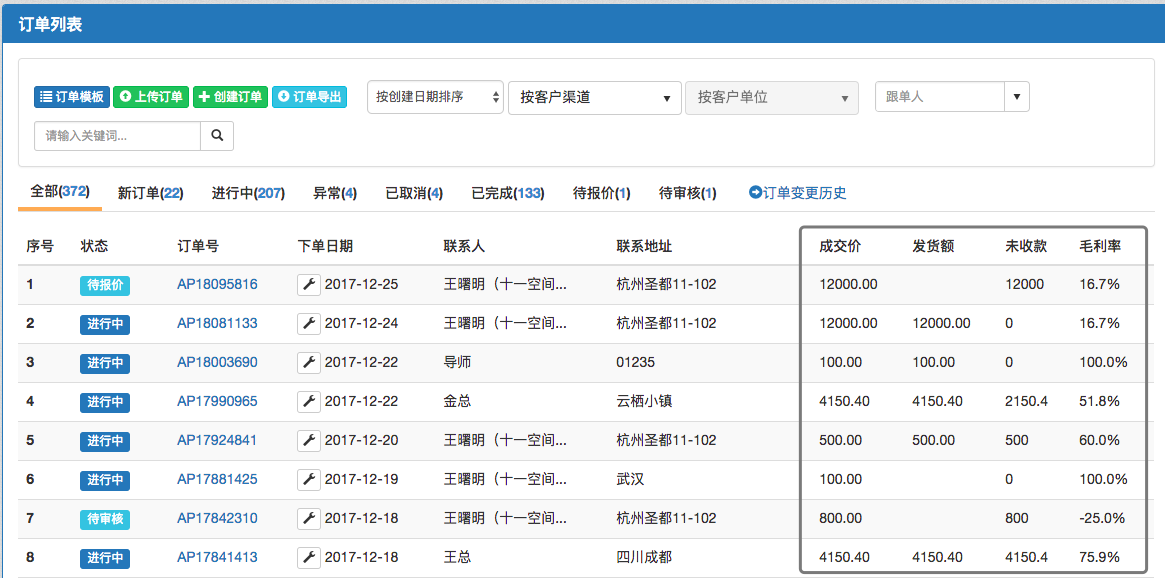Focus the keyword search input box
This screenshot has width=1165, height=578.
[117, 136]
